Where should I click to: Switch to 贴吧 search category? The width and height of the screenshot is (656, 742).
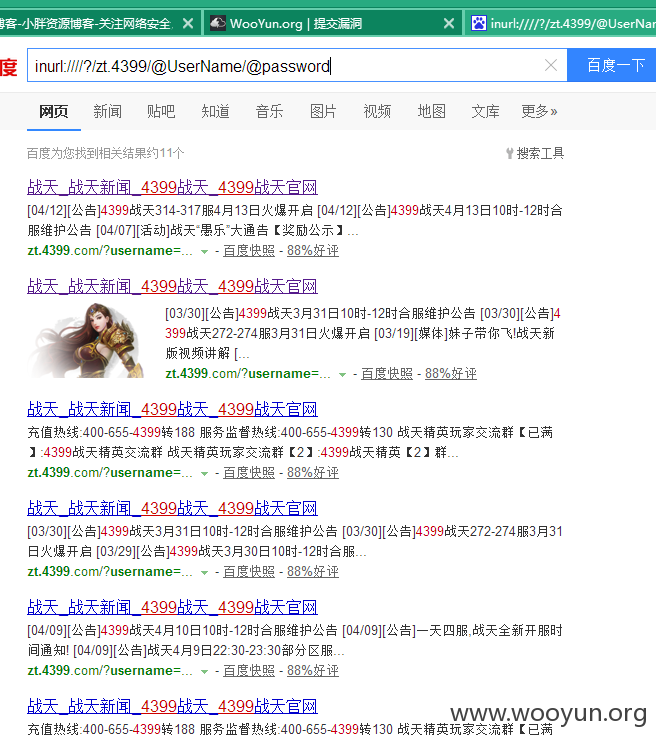161,112
